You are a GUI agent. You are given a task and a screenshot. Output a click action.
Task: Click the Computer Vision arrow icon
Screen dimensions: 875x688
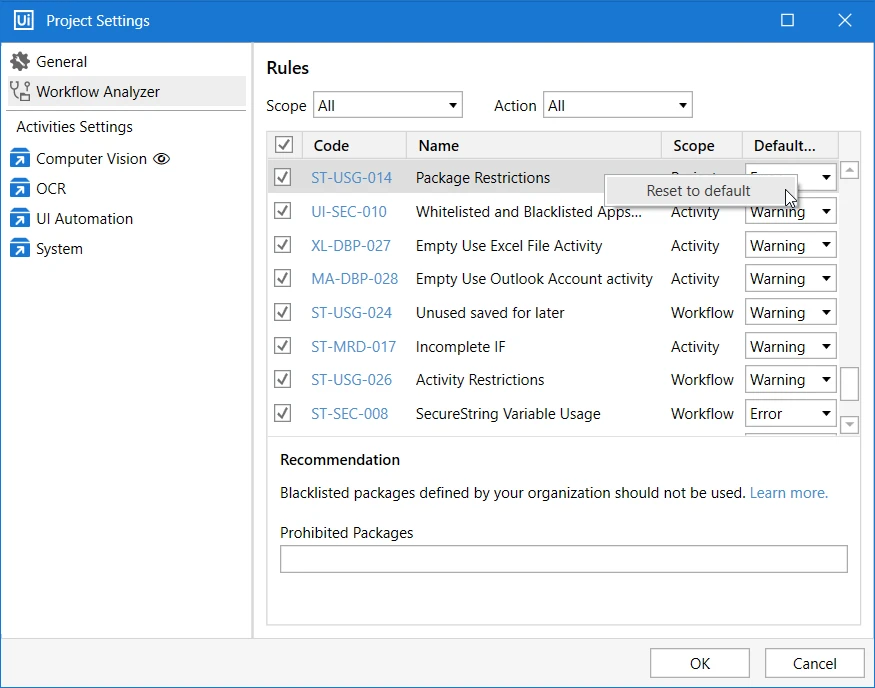(20, 158)
